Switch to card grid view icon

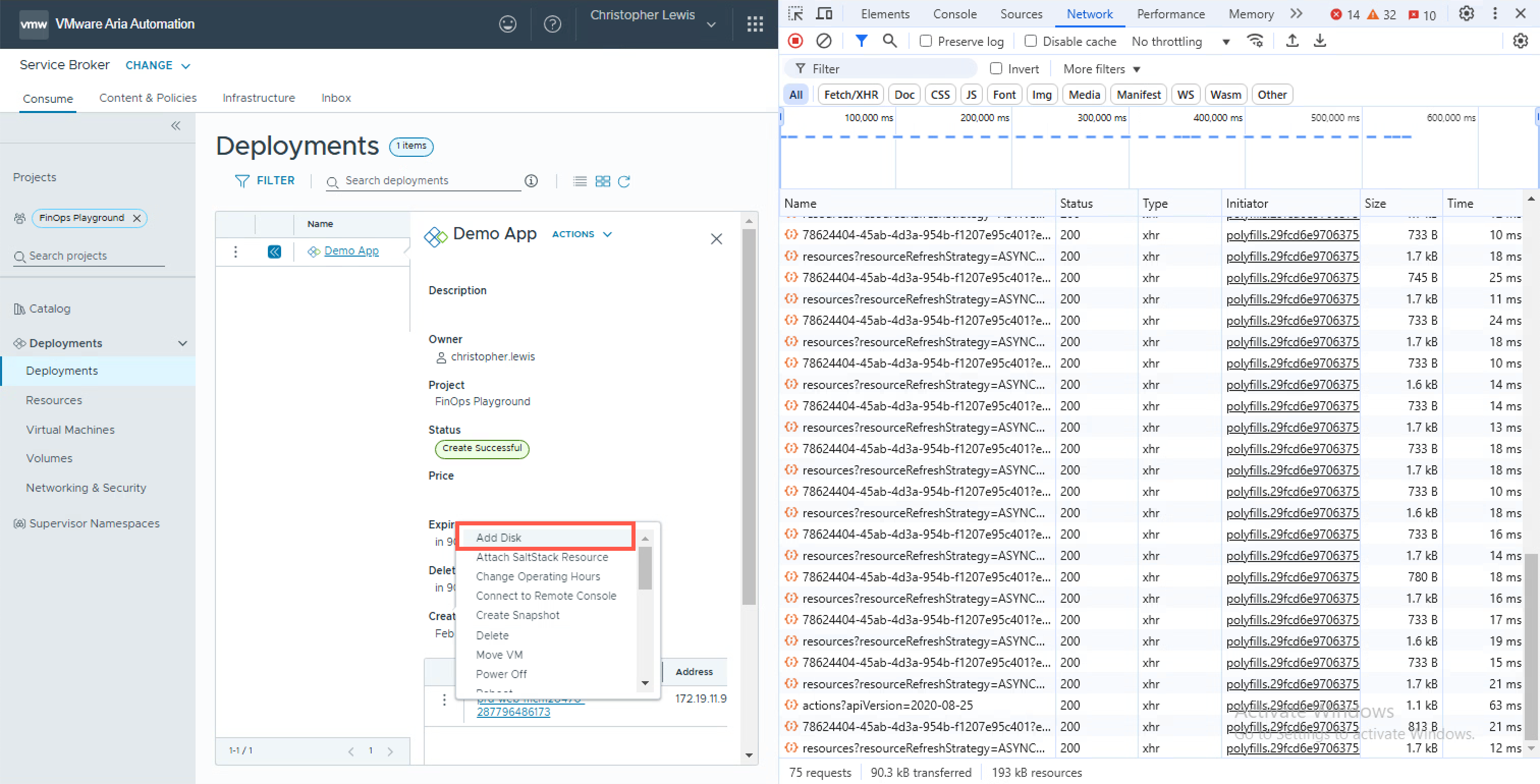point(602,181)
